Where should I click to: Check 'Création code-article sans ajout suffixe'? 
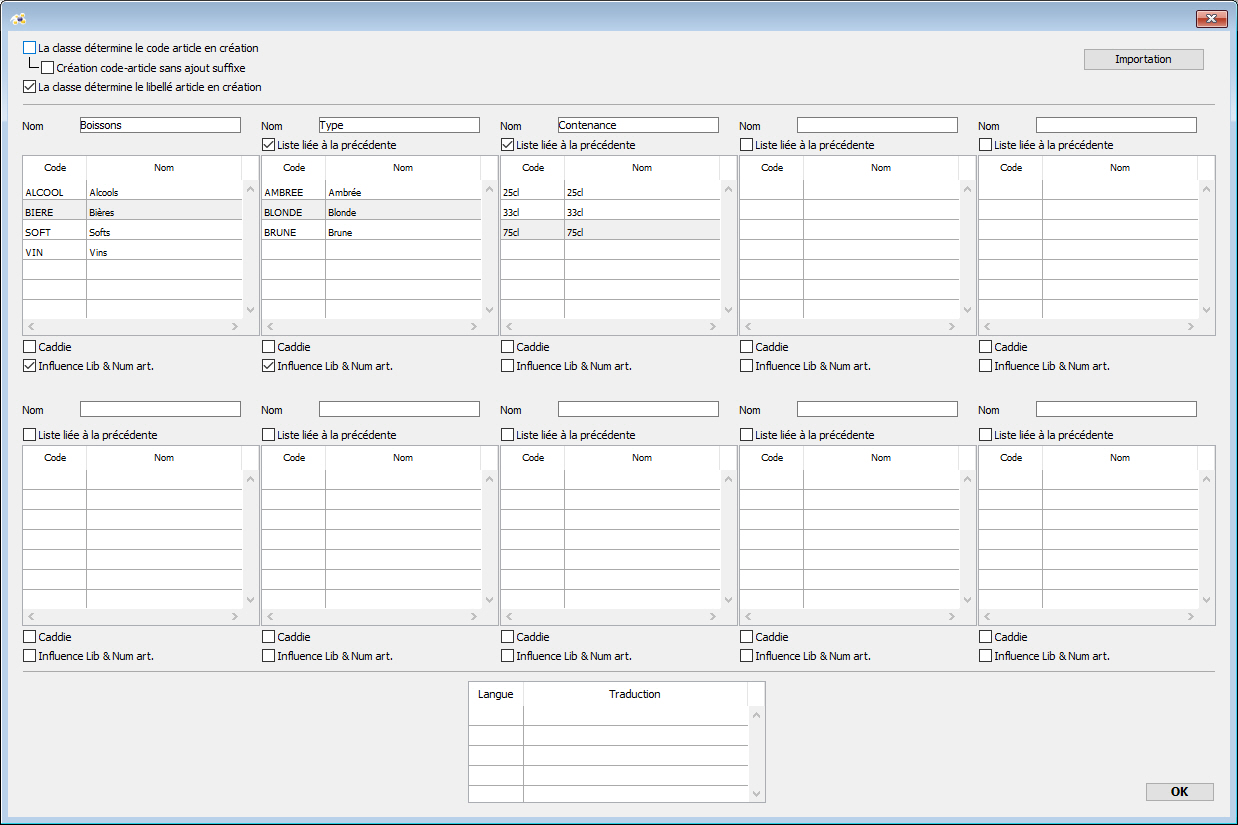(48, 68)
